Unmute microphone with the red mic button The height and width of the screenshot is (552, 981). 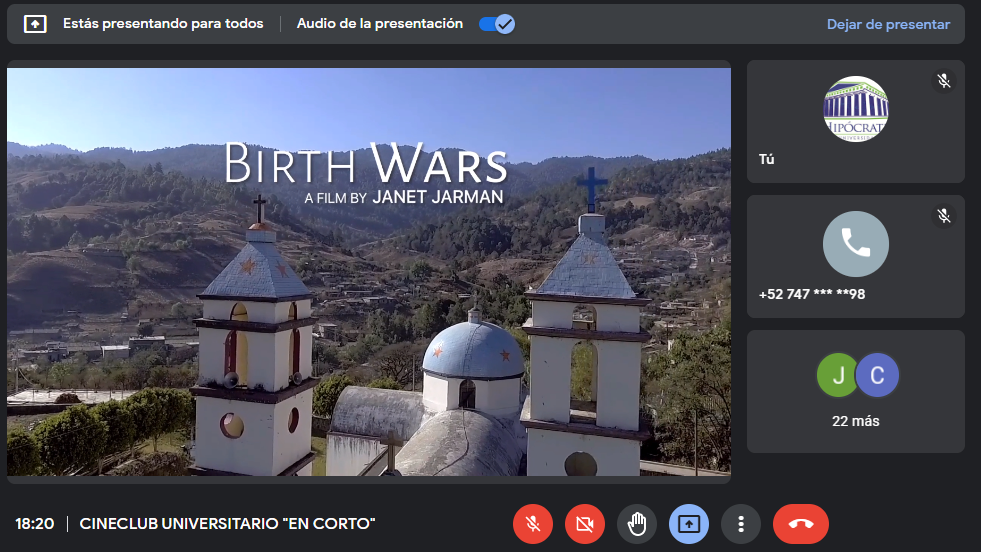click(533, 523)
